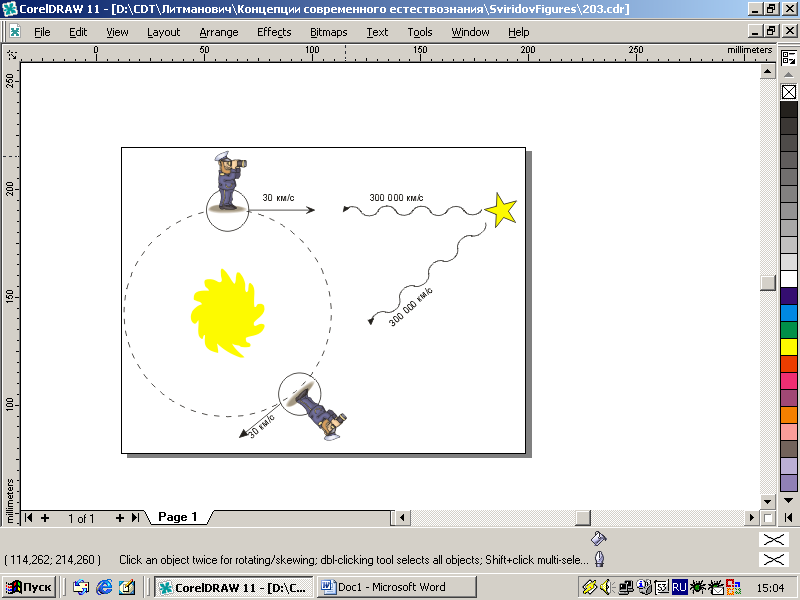
Task: Select the horizontal '300 000 км/с' label
Action: pos(396,197)
